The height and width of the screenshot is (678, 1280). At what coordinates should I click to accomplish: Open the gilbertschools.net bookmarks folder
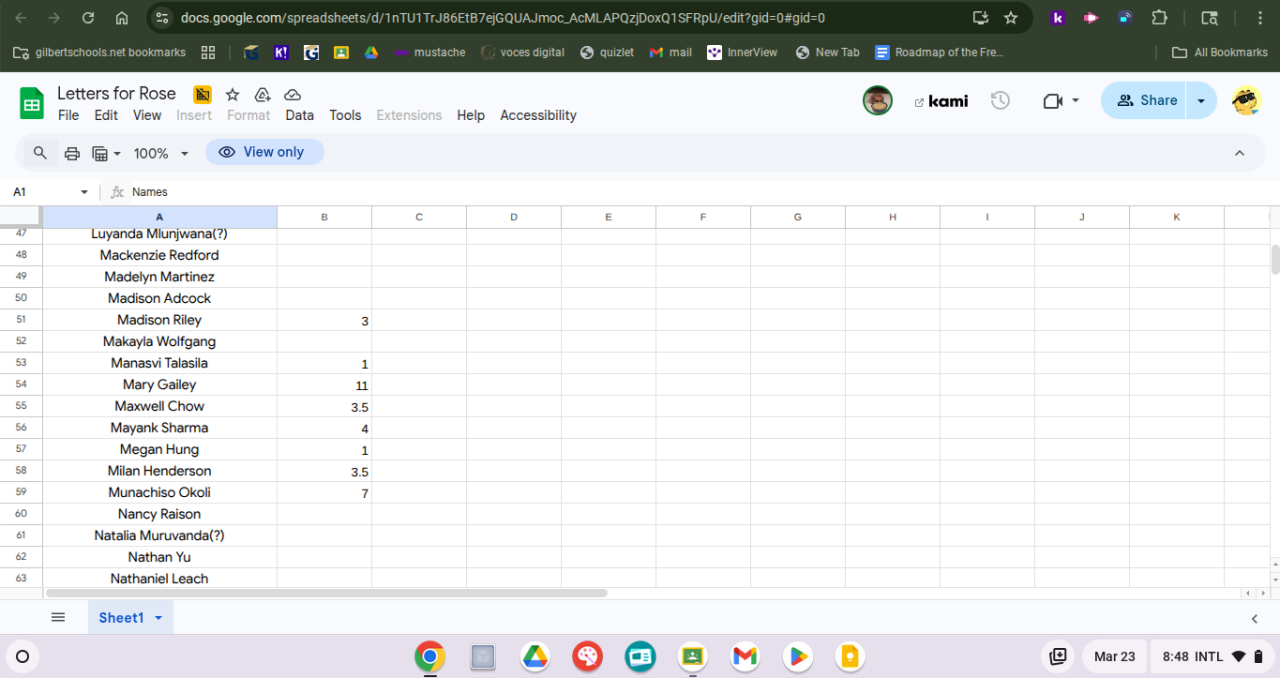(101, 52)
